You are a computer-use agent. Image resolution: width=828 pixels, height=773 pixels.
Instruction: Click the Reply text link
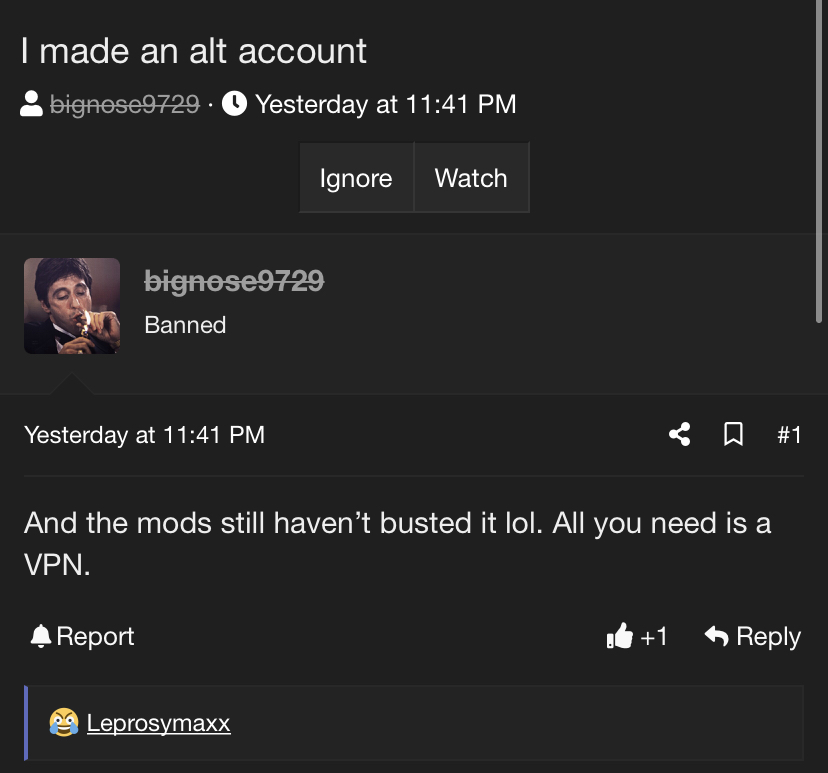tap(768, 637)
